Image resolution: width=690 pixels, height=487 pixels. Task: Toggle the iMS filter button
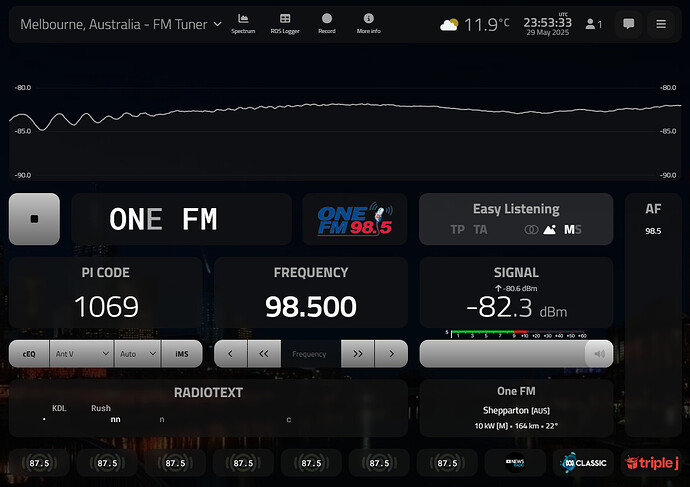[182, 354]
